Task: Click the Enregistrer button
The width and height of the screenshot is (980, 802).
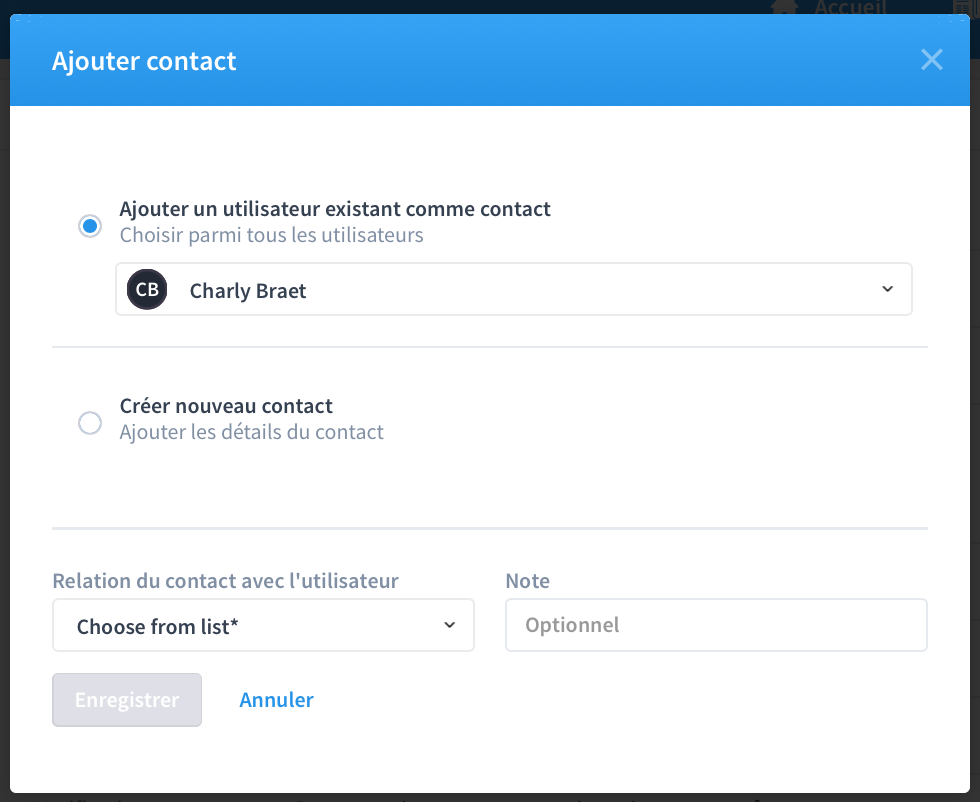Action: [x=127, y=699]
